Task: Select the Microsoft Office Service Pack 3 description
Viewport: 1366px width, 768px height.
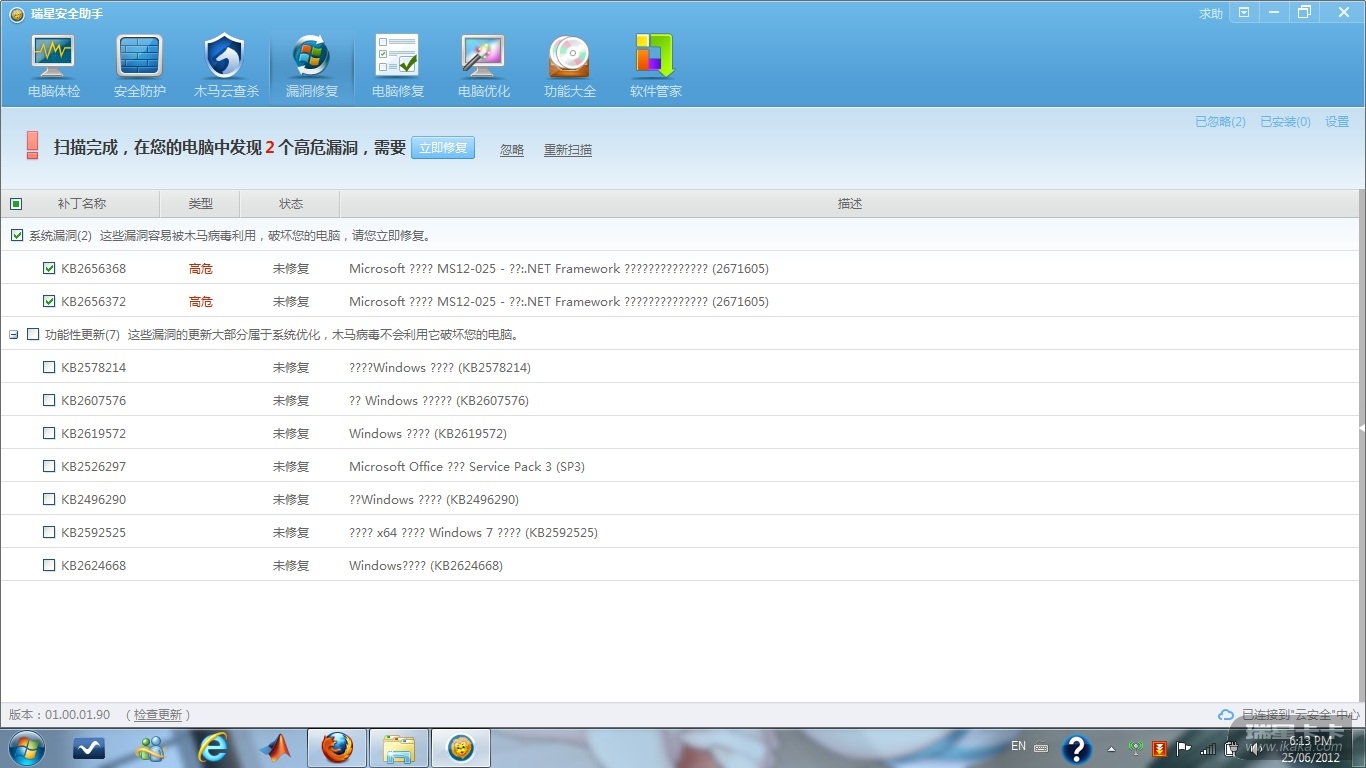Action: pos(467,466)
